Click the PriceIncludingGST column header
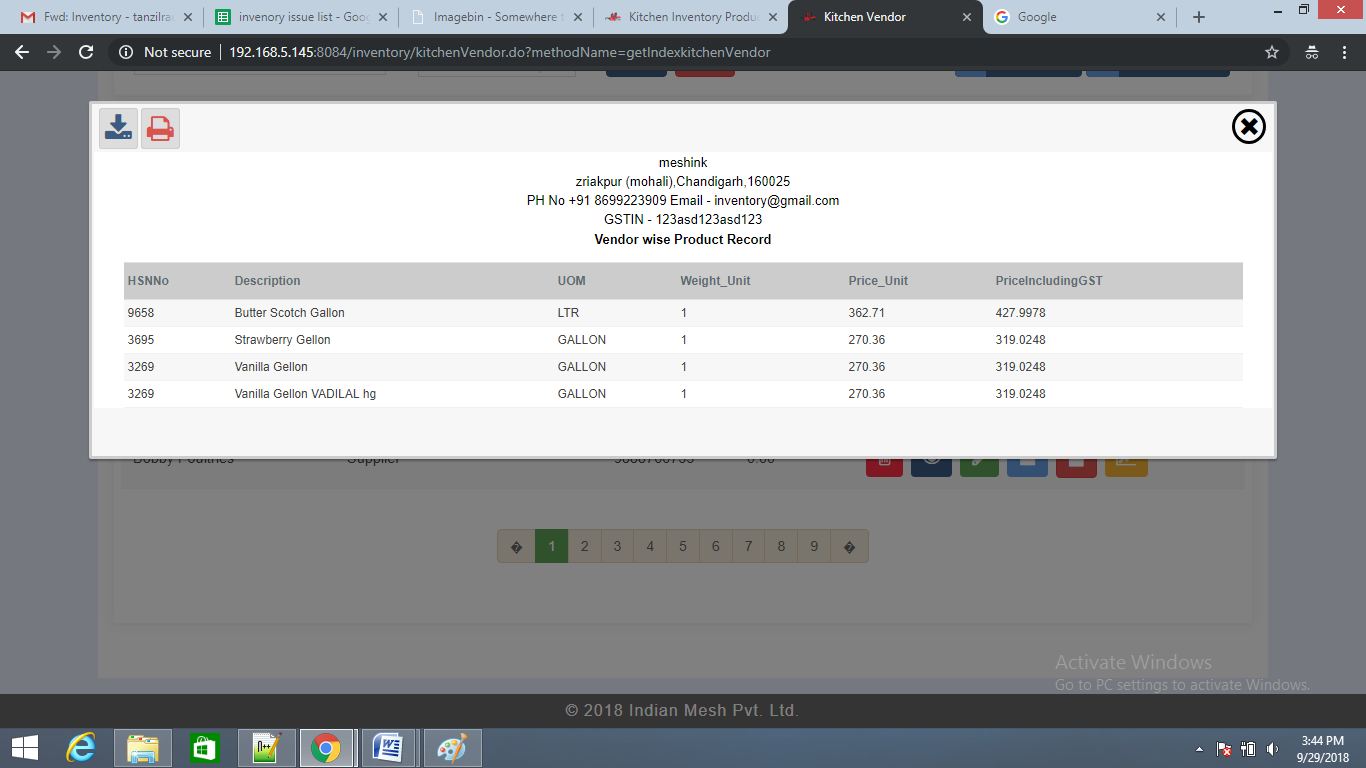This screenshot has width=1366, height=768. 1049,281
